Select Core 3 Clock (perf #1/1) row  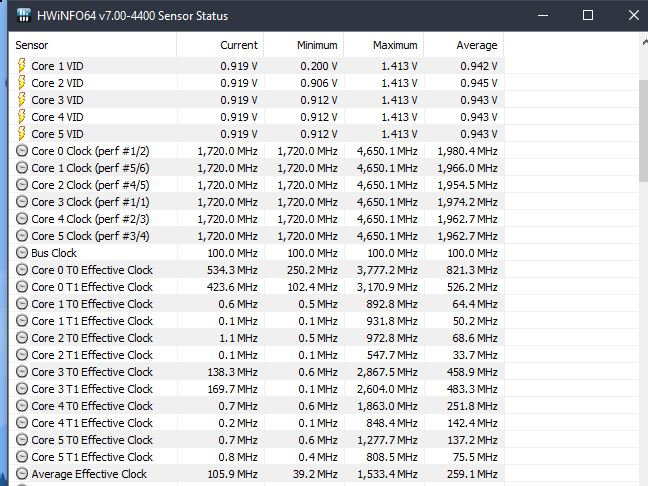[x=90, y=202]
